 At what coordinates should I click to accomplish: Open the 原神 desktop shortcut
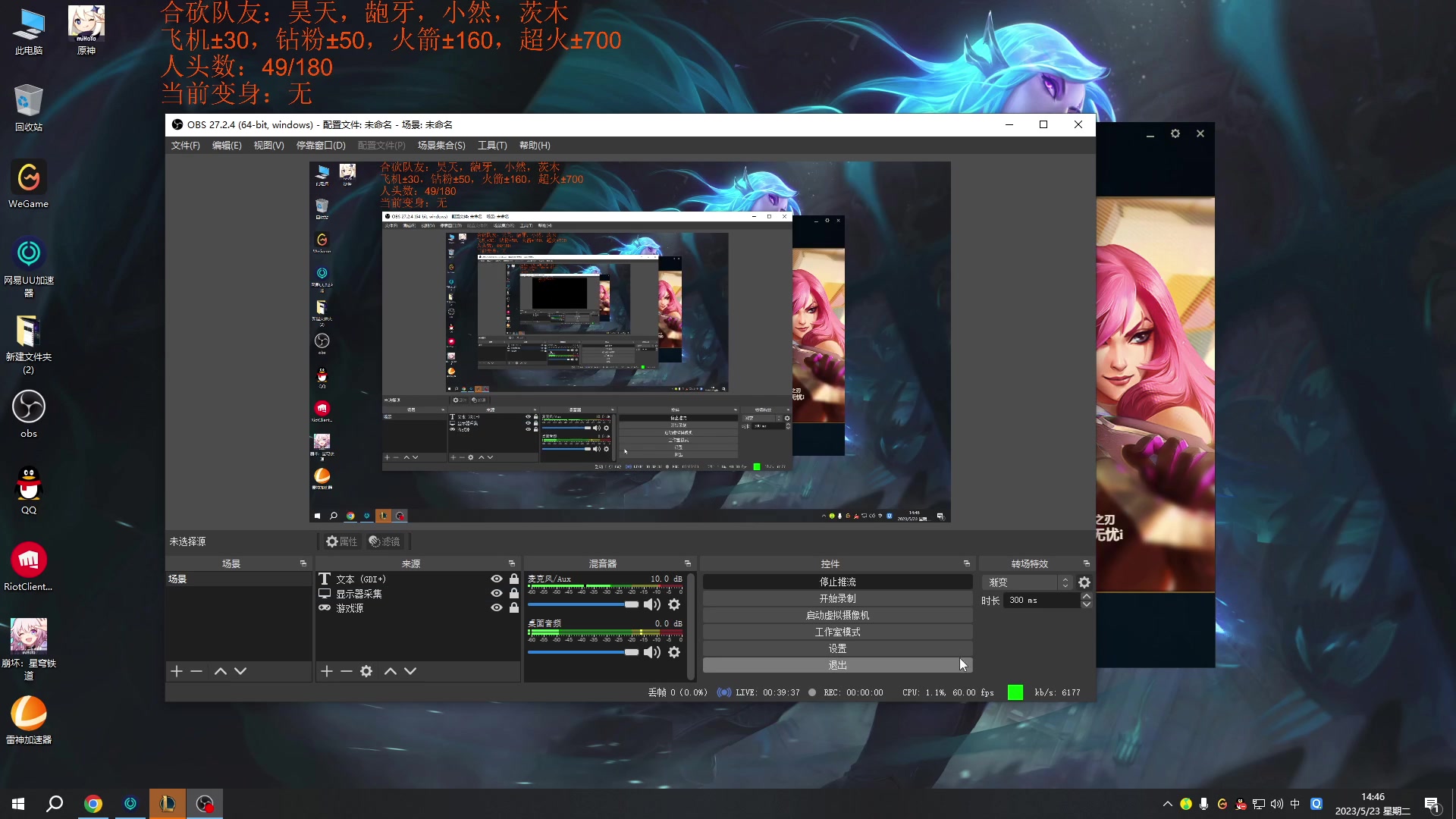pos(86,32)
